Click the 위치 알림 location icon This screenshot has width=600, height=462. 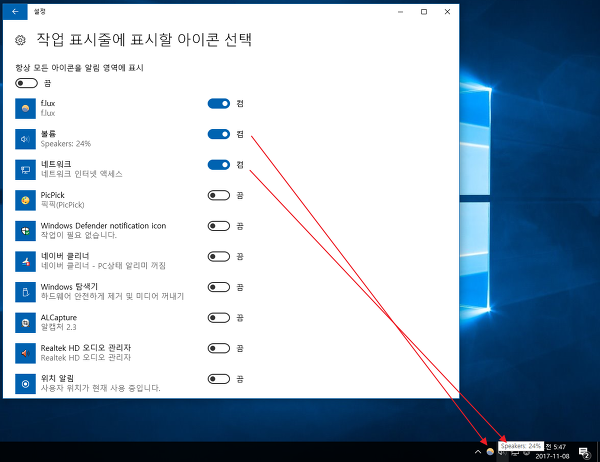[25, 384]
